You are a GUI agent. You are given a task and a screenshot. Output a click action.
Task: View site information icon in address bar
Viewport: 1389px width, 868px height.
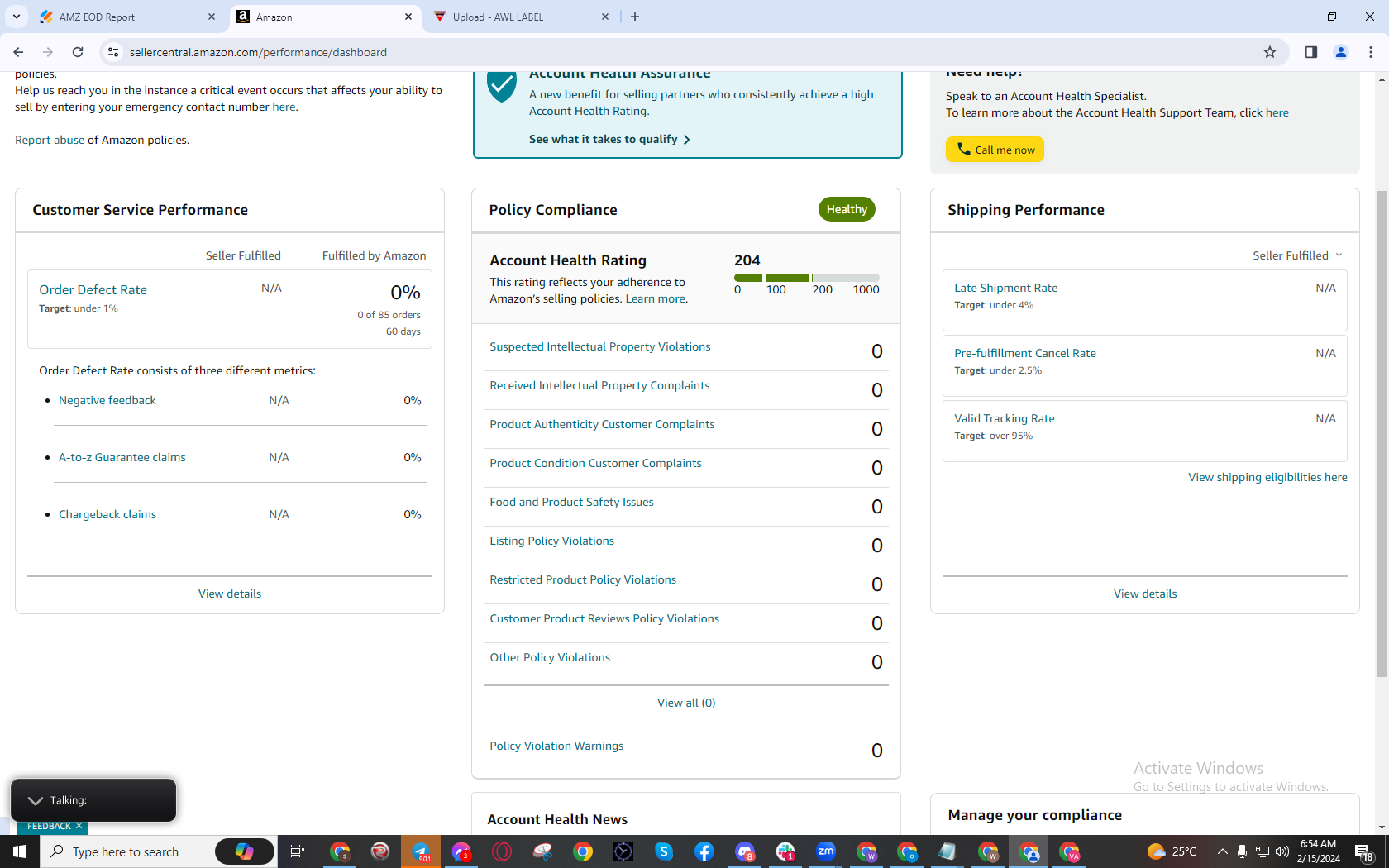point(113,52)
